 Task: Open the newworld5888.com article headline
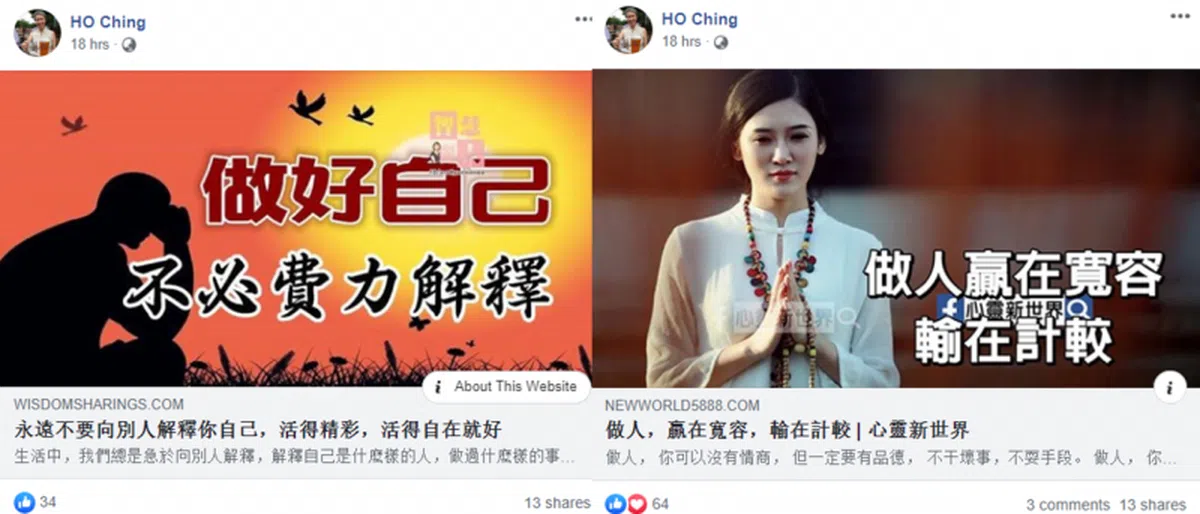[788, 430]
